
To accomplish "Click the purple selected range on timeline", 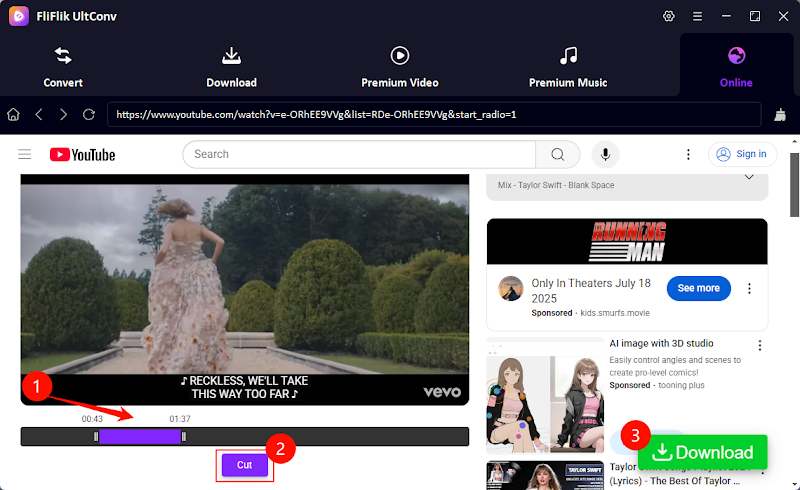I will (140, 436).
